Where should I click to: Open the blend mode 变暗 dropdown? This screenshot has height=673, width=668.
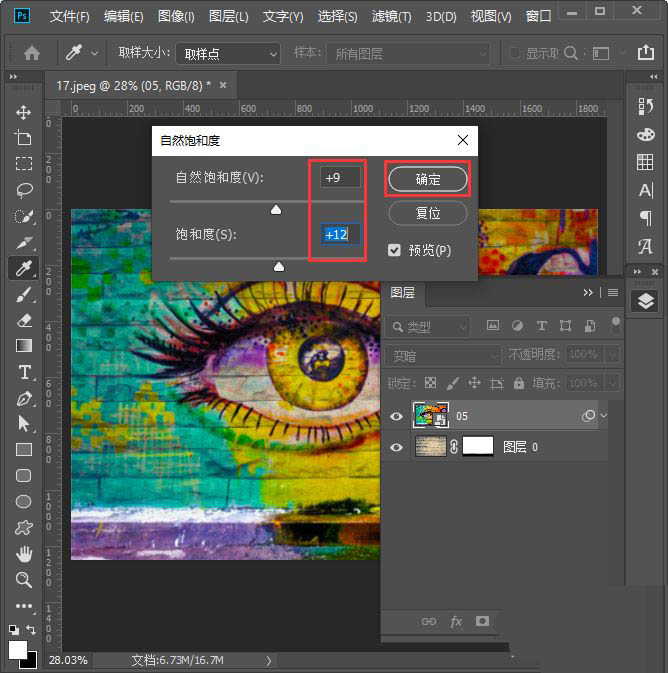click(x=443, y=356)
